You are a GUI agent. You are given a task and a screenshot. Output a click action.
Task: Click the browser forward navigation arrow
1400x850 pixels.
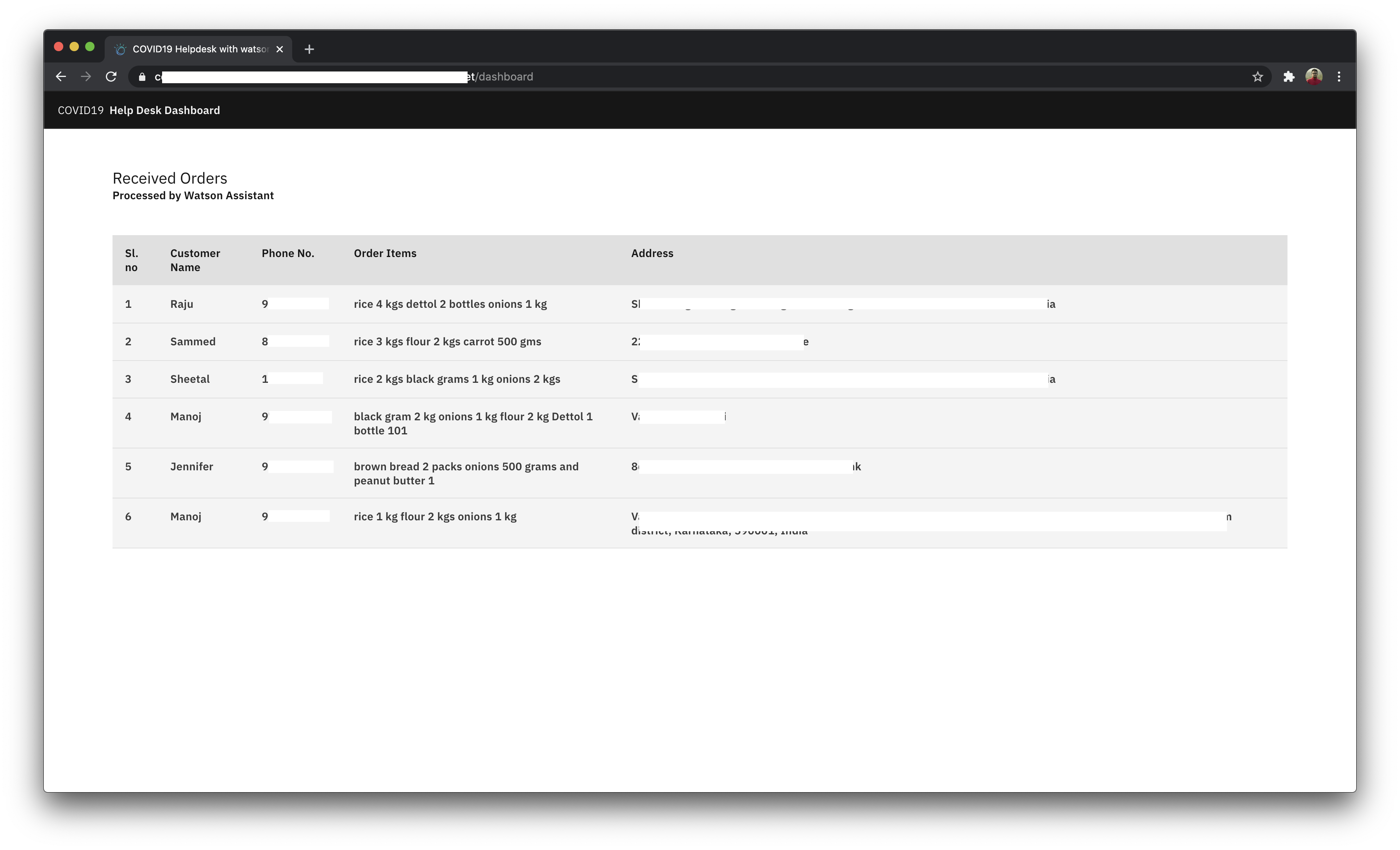tap(86, 76)
